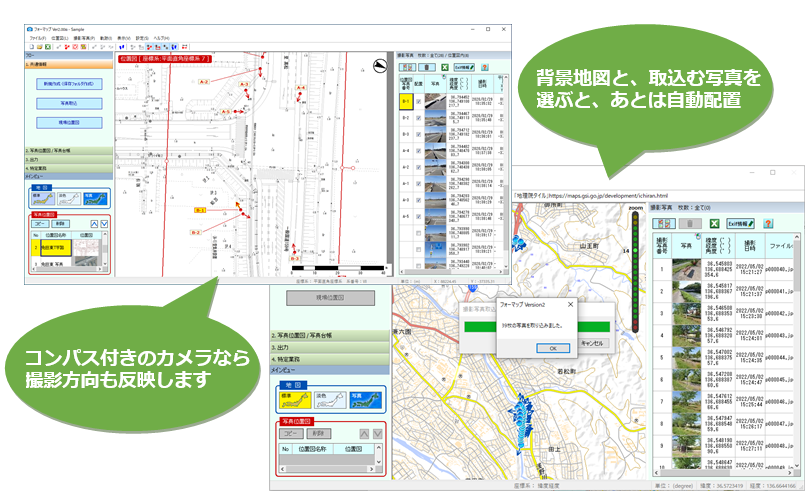Expand 4. 特定業務 section in Sample window
This screenshot has width=810, height=494.
point(69,168)
